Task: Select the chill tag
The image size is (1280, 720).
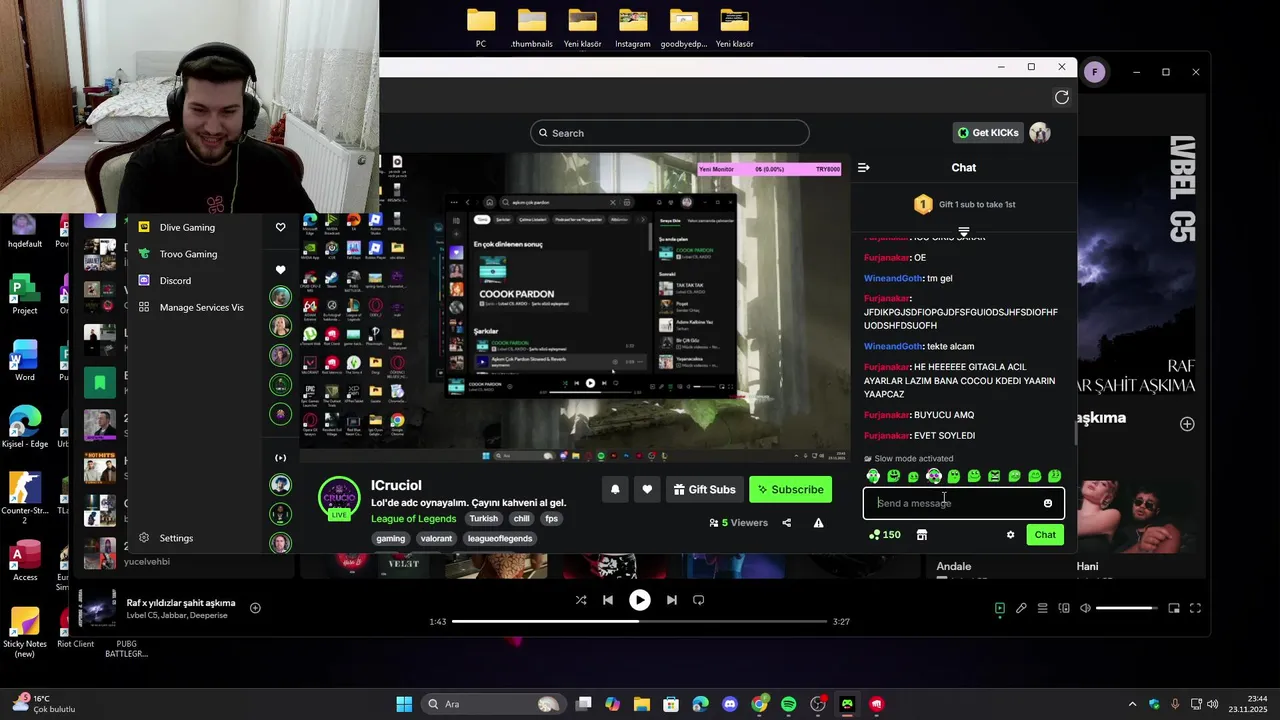Action: tap(521, 519)
